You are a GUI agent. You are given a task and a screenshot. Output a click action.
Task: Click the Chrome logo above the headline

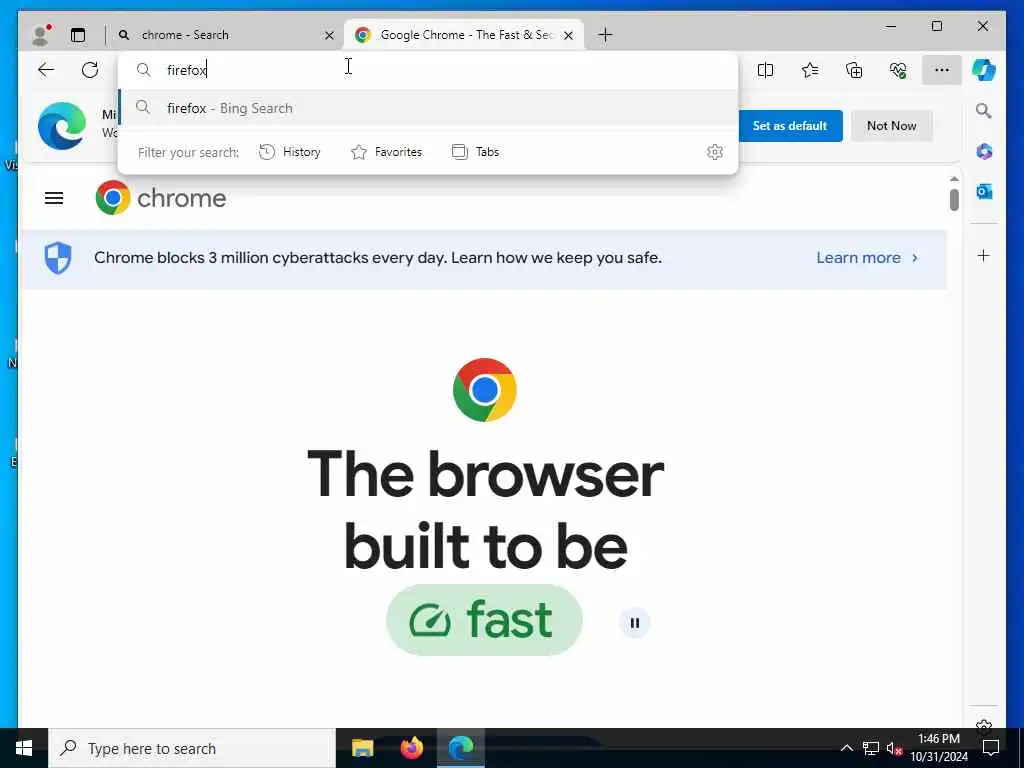tap(485, 390)
